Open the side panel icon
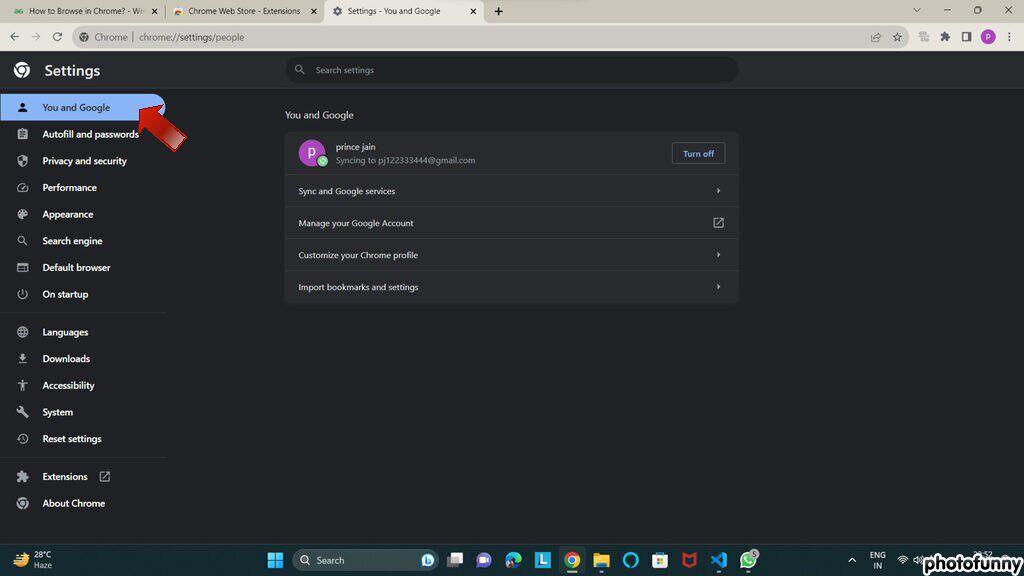Viewport: 1024px width, 576px height. click(x=967, y=37)
